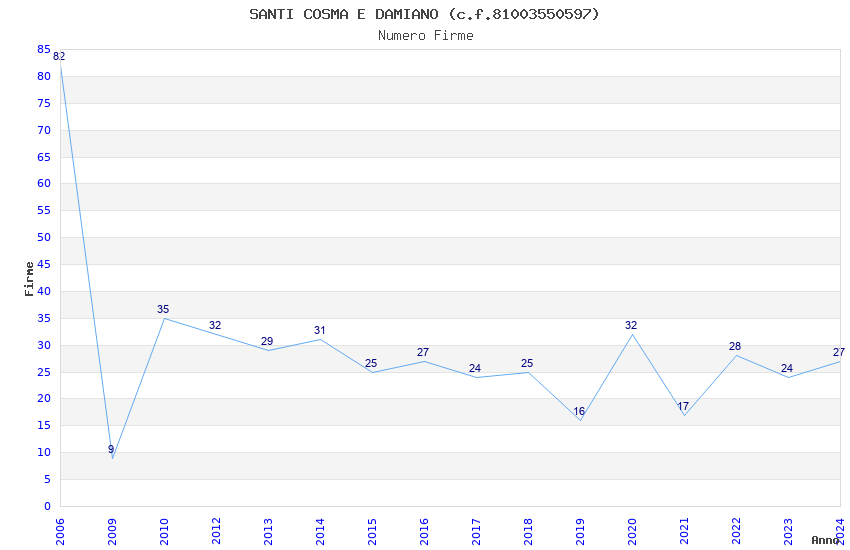The image size is (850, 550).
Task: Select the 2022 x-axis year label
Action: [x=736, y=532]
